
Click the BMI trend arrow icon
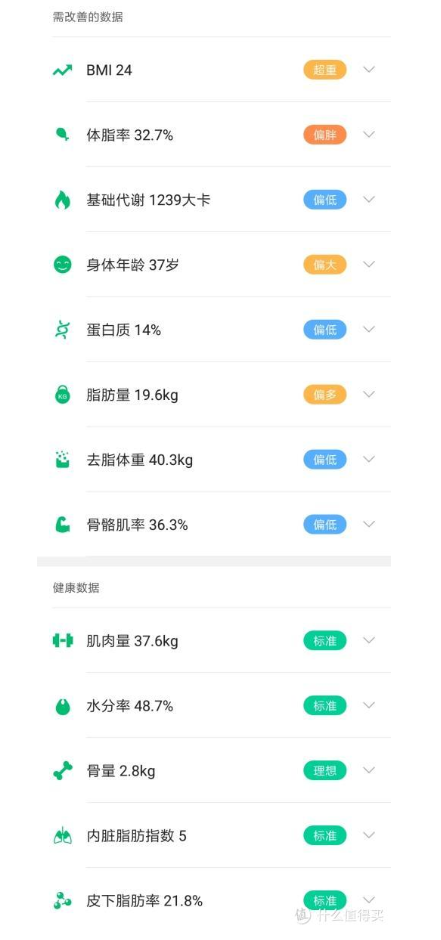coord(62,70)
